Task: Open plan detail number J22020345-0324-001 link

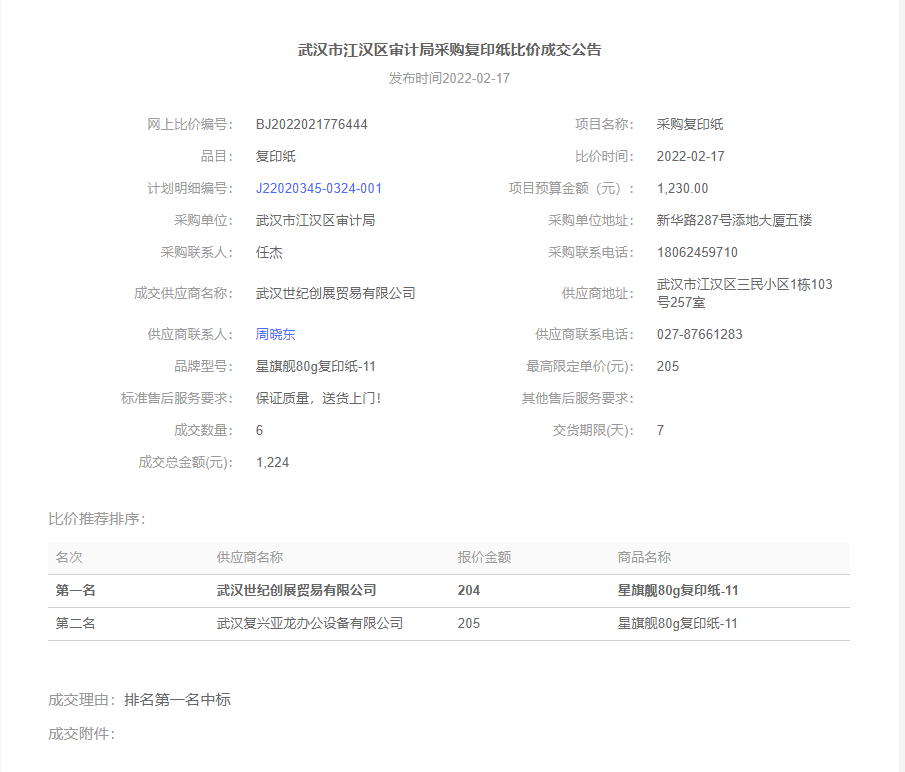Action: pyautogui.click(x=319, y=189)
